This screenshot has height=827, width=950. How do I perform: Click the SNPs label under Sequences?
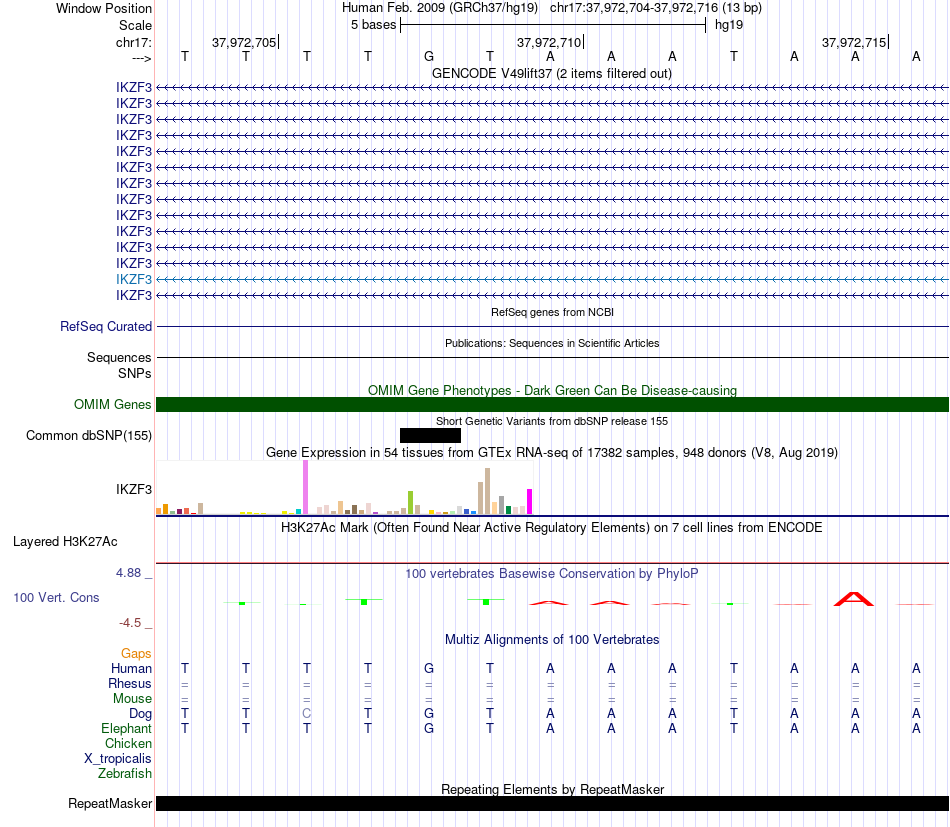135,373
